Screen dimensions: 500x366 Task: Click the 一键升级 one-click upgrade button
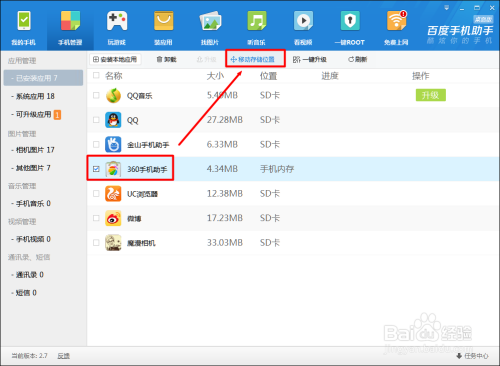coord(310,59)
